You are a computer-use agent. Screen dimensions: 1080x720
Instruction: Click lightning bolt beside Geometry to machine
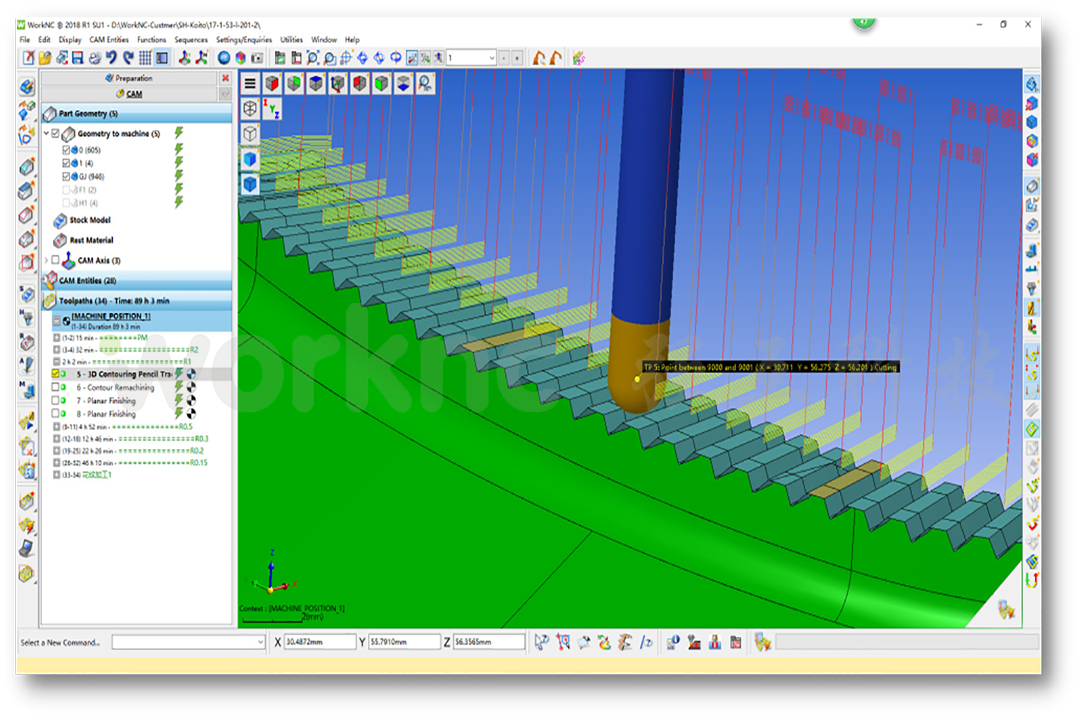tap(179, 132)
